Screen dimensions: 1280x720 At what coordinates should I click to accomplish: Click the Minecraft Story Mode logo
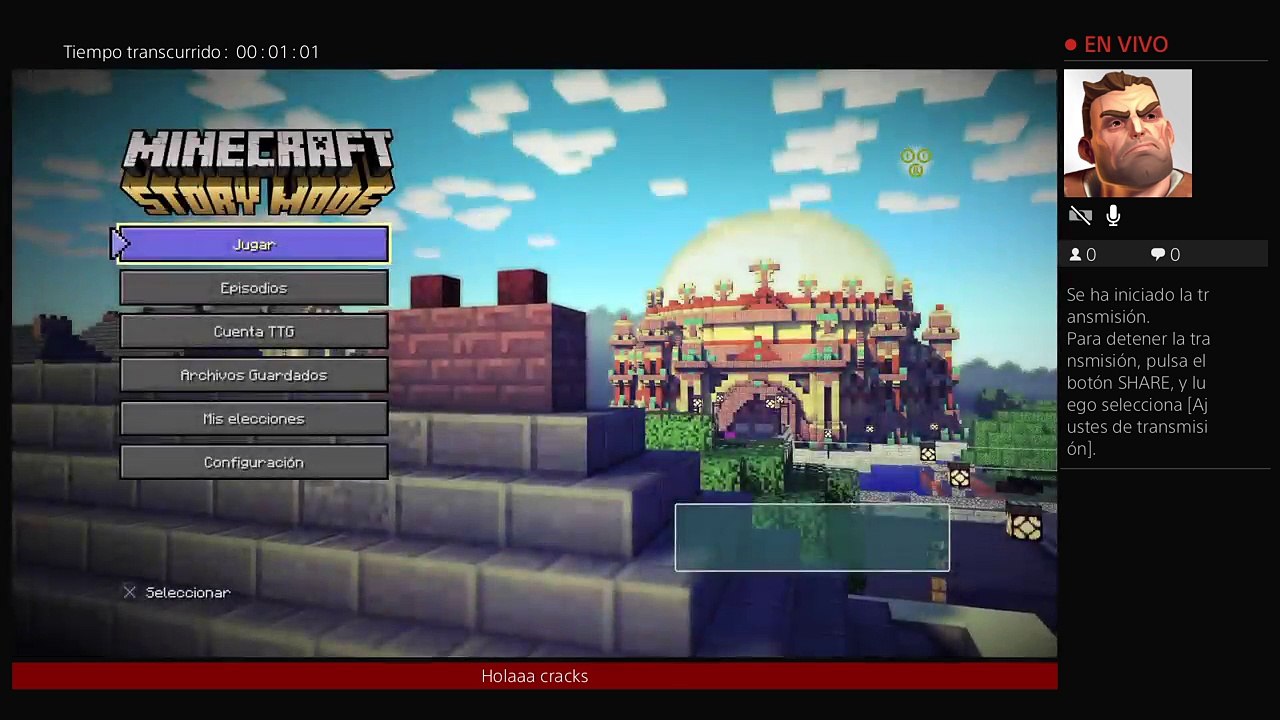(x=257, y=172)
